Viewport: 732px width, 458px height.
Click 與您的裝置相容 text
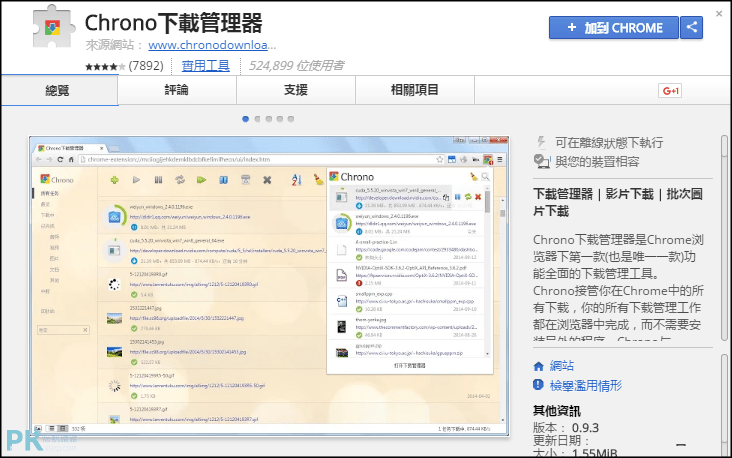597,162
